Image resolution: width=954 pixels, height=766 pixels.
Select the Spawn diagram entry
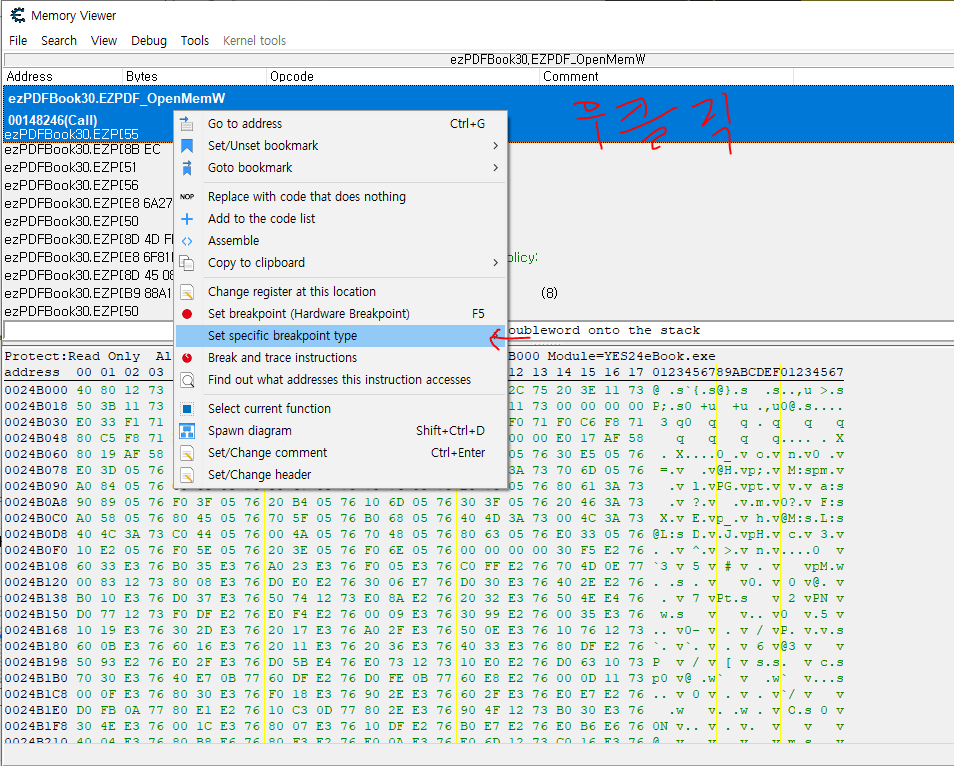tap(341, 430)
